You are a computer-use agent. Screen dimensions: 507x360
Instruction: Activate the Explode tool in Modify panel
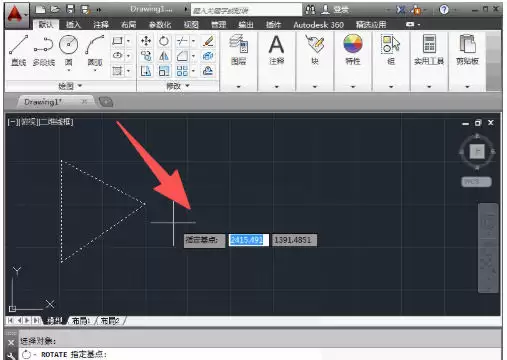208,56
